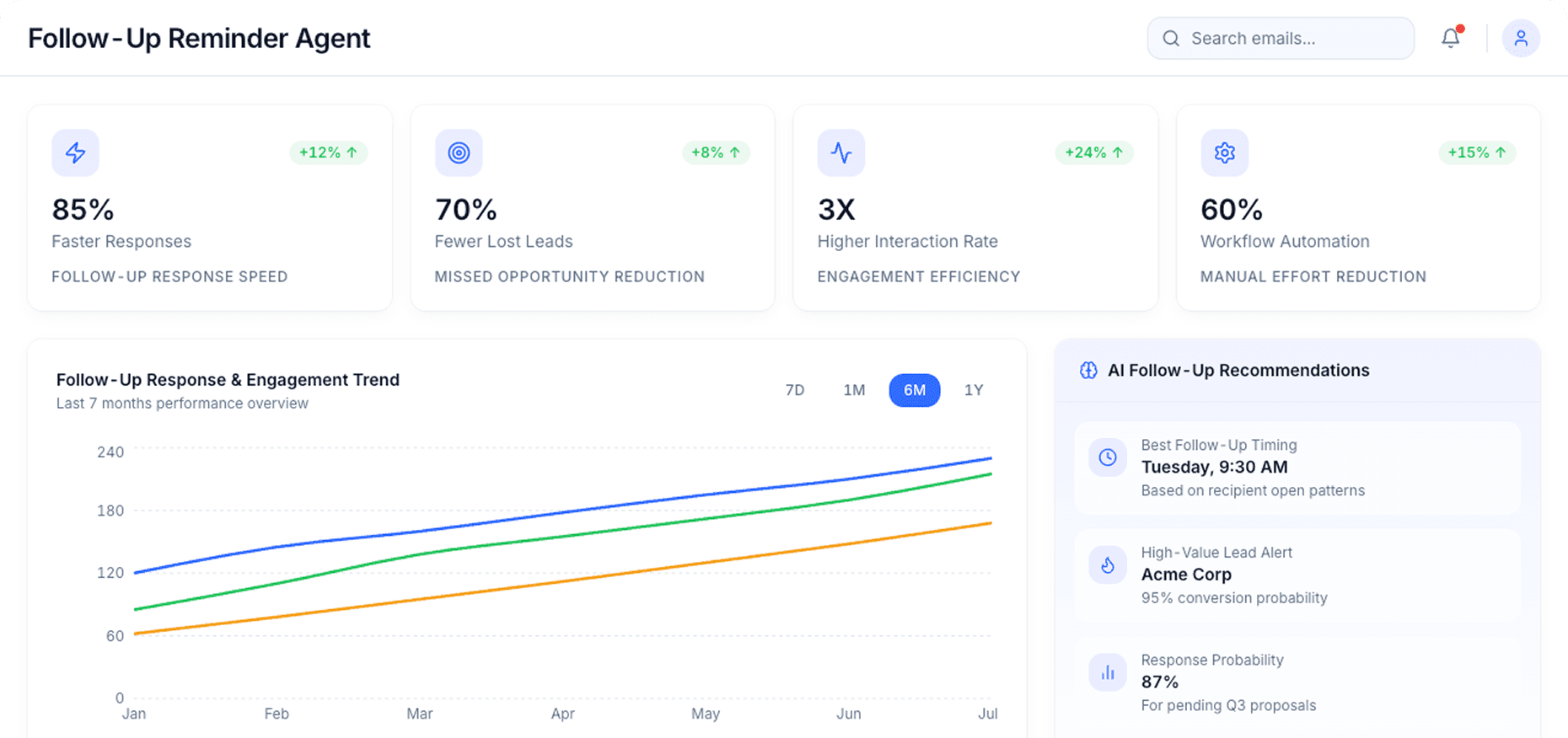Click the ENGAGEMENT EFFICIENCY caption
Image resolution: width=1568 pixels, height=738 pixels.
[x=919, y=276]
